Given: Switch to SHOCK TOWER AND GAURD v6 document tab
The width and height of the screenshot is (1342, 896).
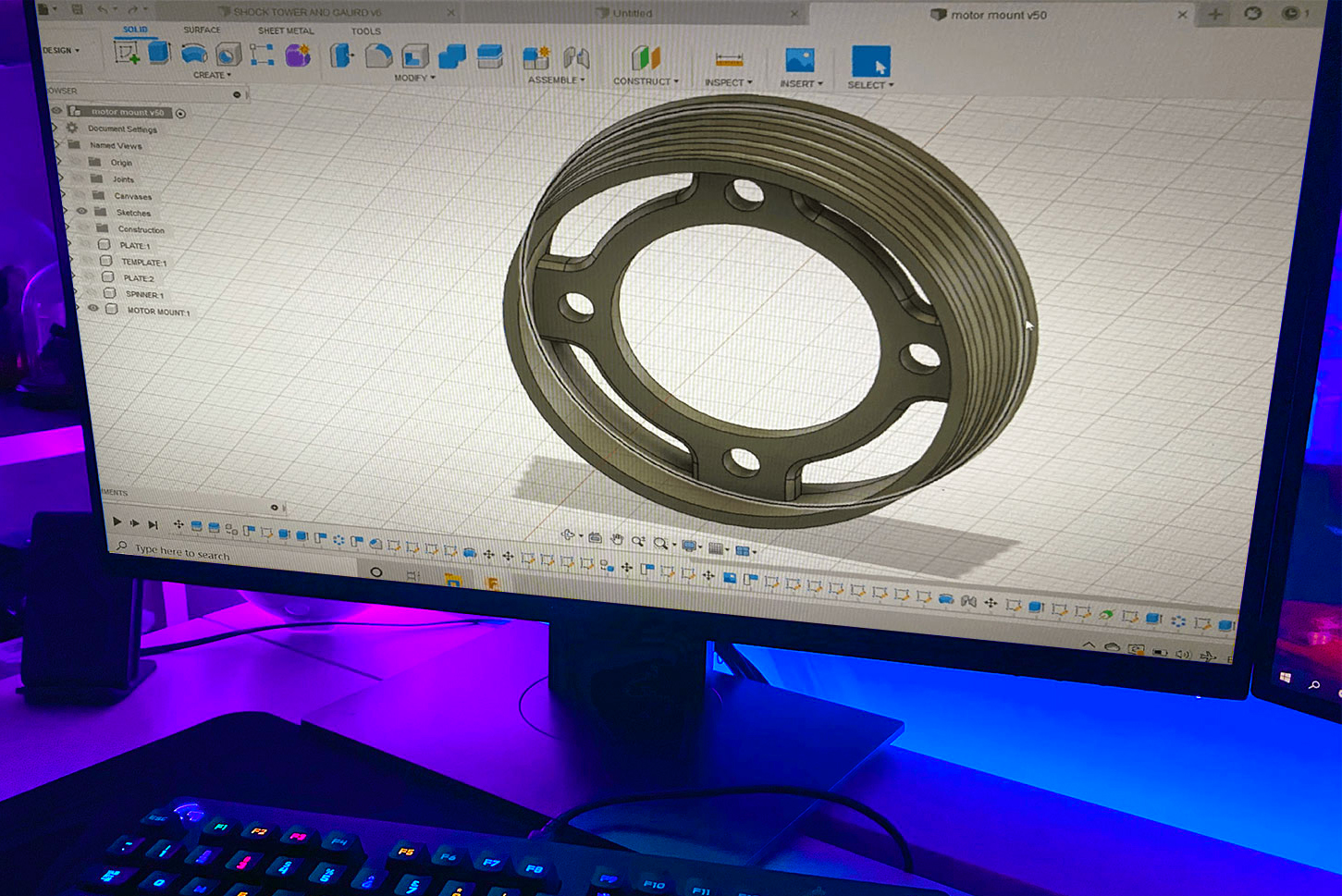Looking at the screenshot, I should [x=306, y=13].
